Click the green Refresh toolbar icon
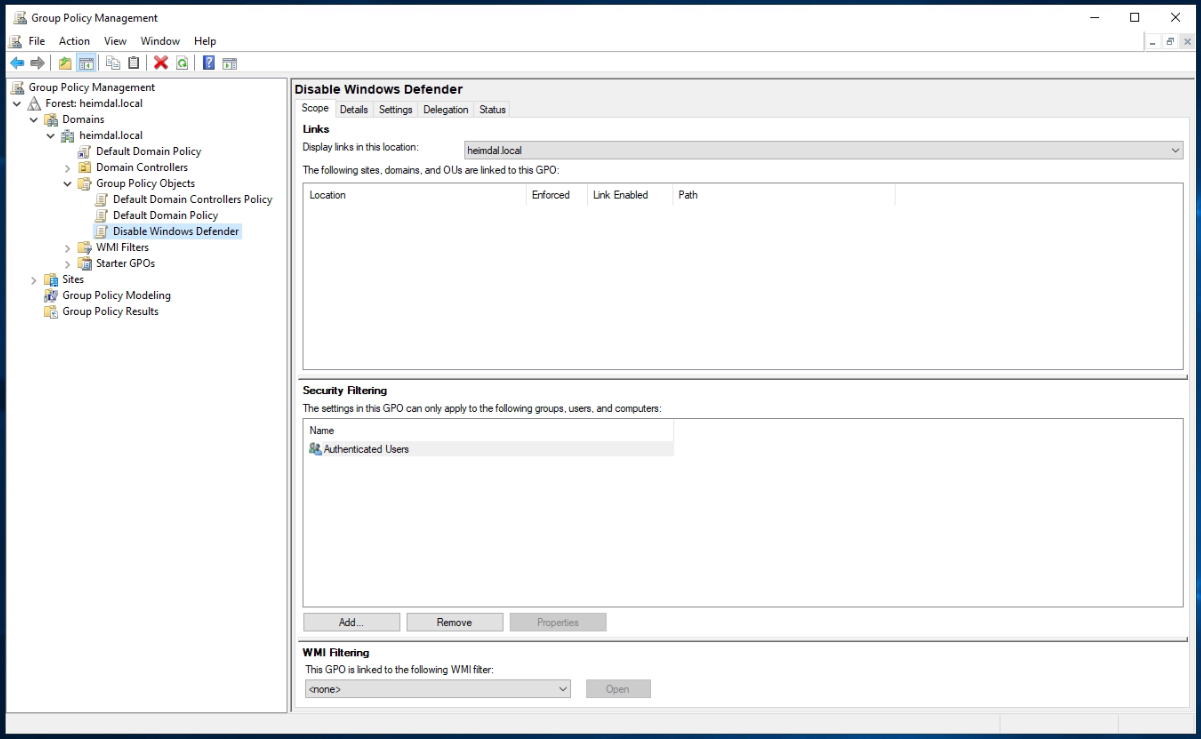The height and width of the screenshot is (739, 1201). click(182, 63)
